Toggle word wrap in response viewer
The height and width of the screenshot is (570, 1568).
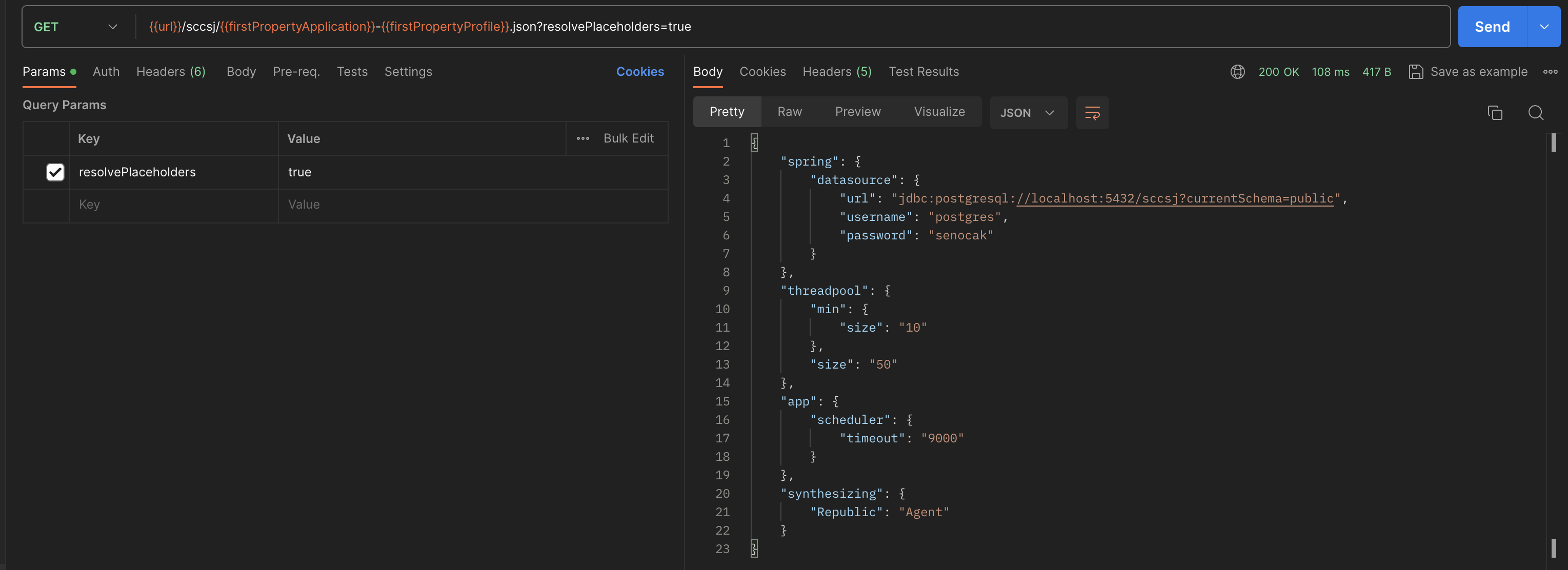click(x=1092, y=113)
